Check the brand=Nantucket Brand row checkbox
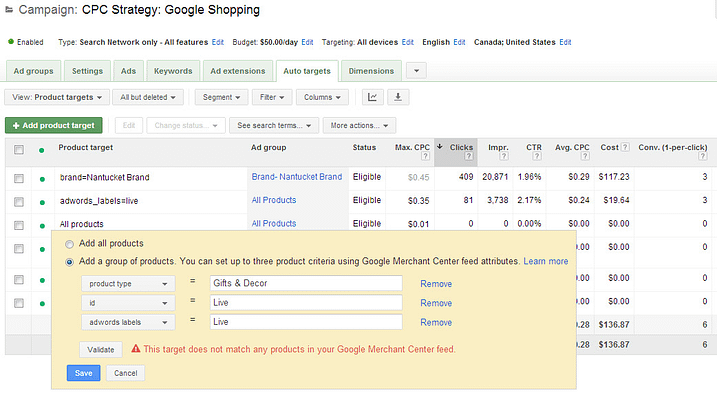This screenshot has width=717, height=393. coord(19,178)
